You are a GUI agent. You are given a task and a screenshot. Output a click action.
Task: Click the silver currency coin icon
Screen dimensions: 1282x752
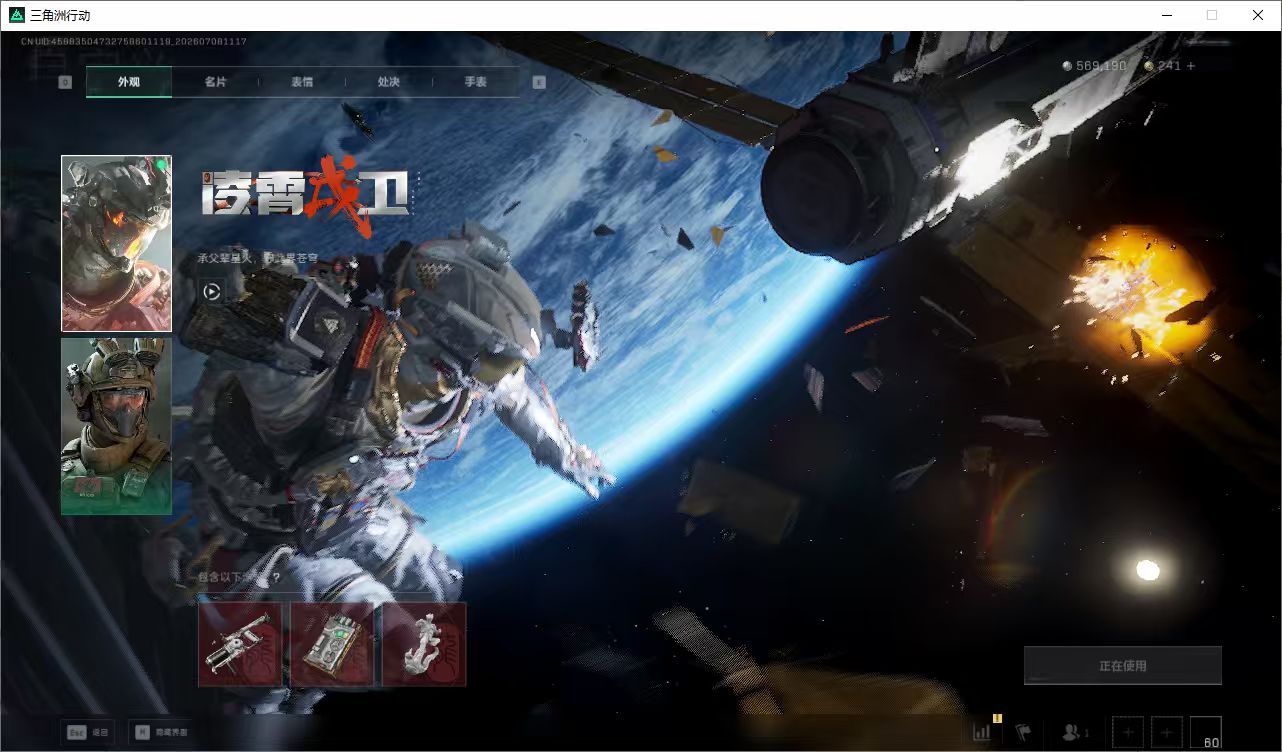(x=1067, y=66)
